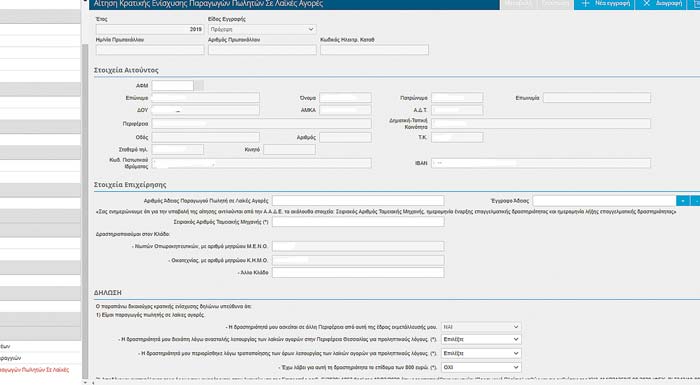Open the Είδος Εγγραφής dropdown
700x385 pixels.
tap(262, 29)
